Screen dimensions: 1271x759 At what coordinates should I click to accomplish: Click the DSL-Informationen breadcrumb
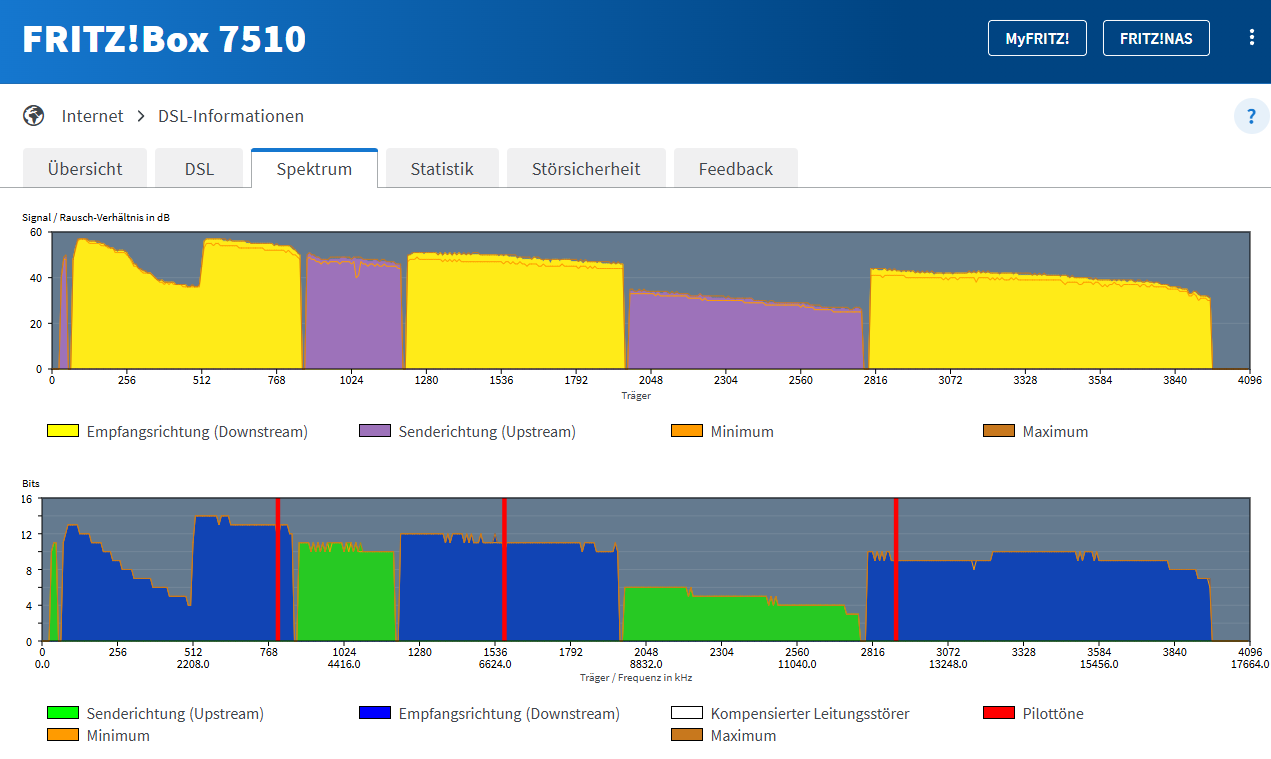(231, 116)
